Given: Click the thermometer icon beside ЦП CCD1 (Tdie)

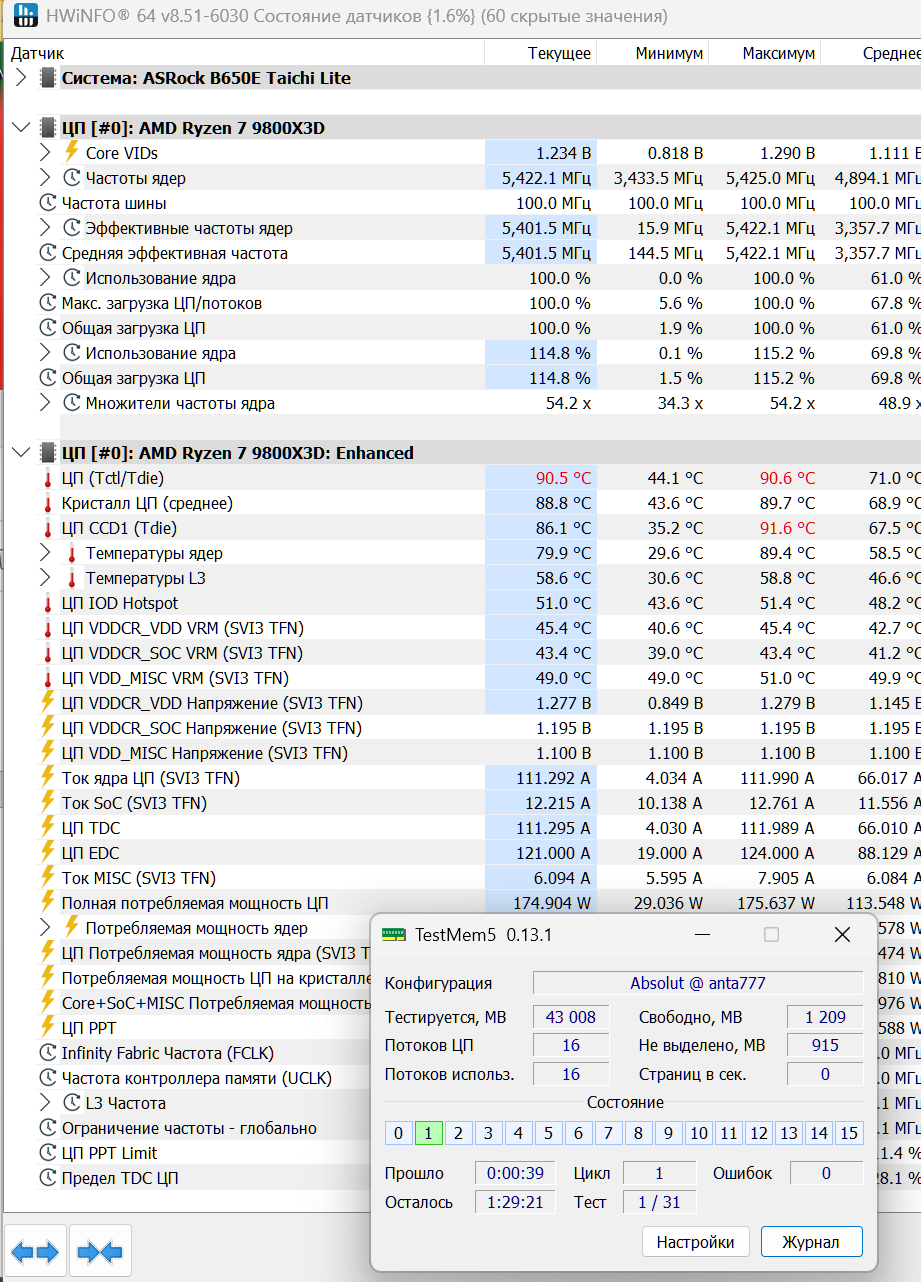Looking at the screenshot, I should 48,528.
